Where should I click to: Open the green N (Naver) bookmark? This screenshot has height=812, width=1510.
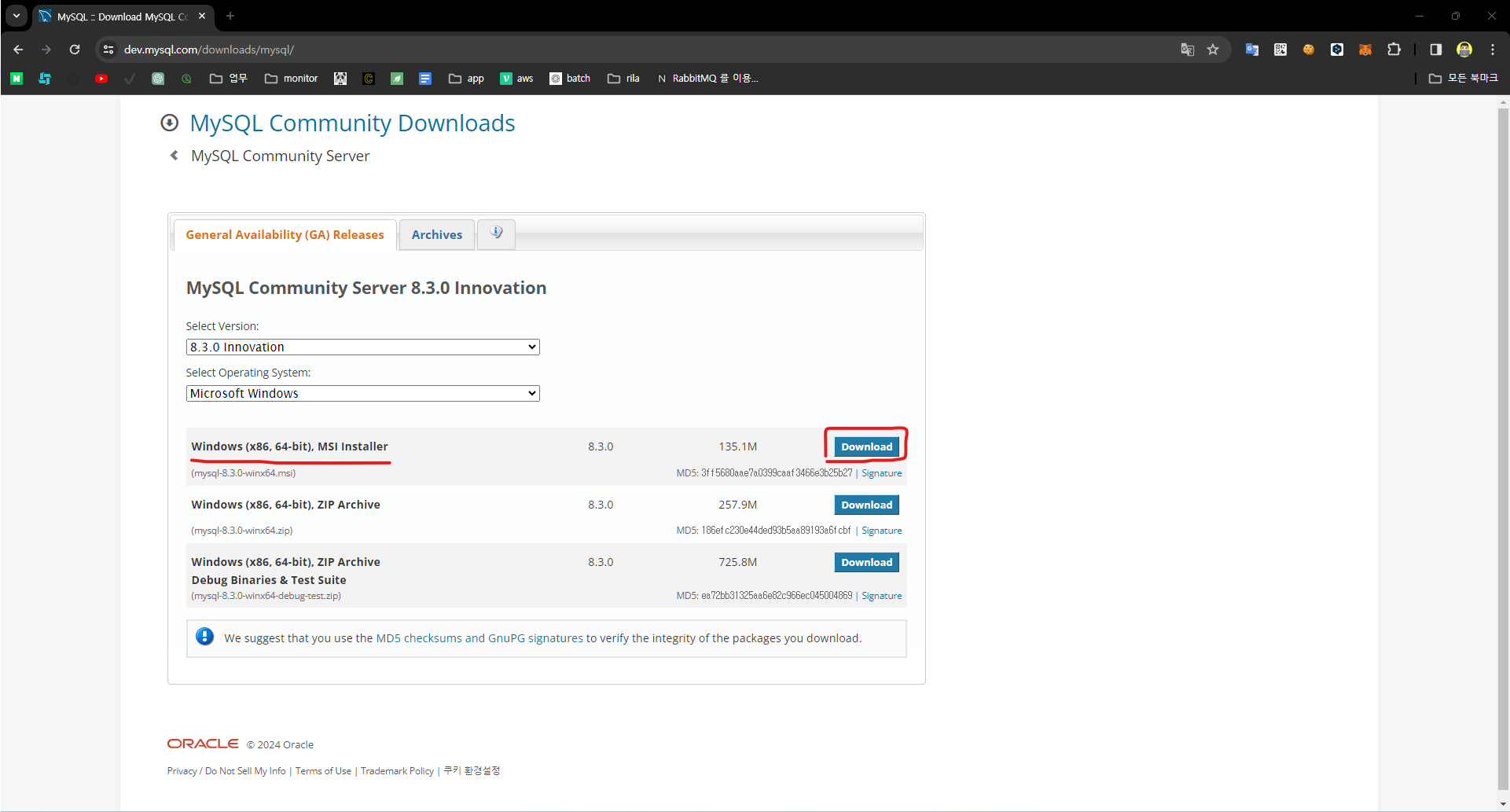17,79
